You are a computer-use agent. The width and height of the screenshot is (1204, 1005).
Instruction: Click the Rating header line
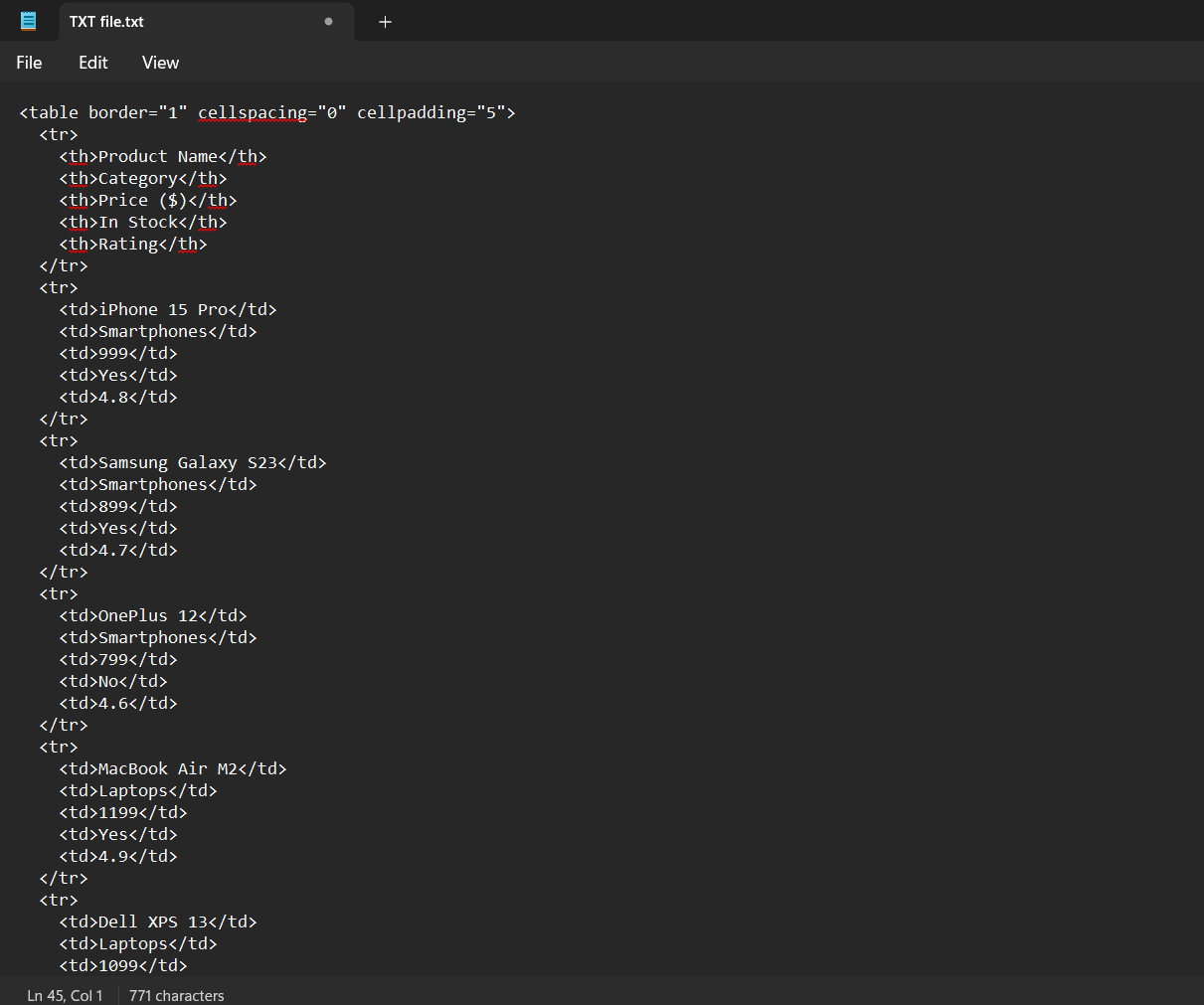(x=133, y=244)
